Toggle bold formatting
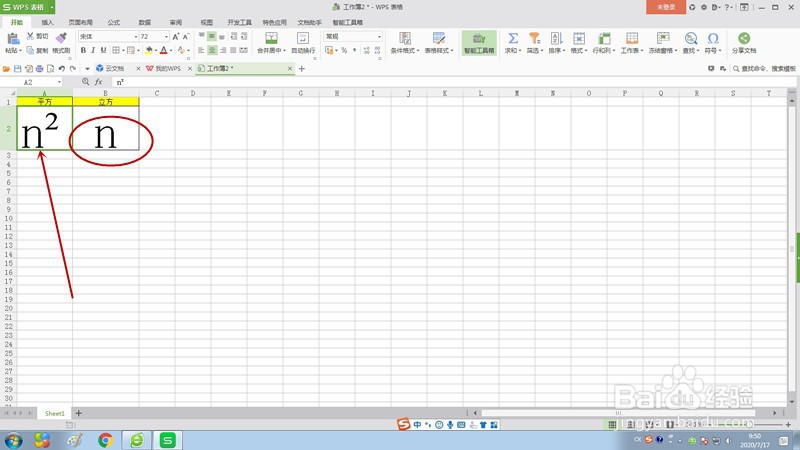 83,51
